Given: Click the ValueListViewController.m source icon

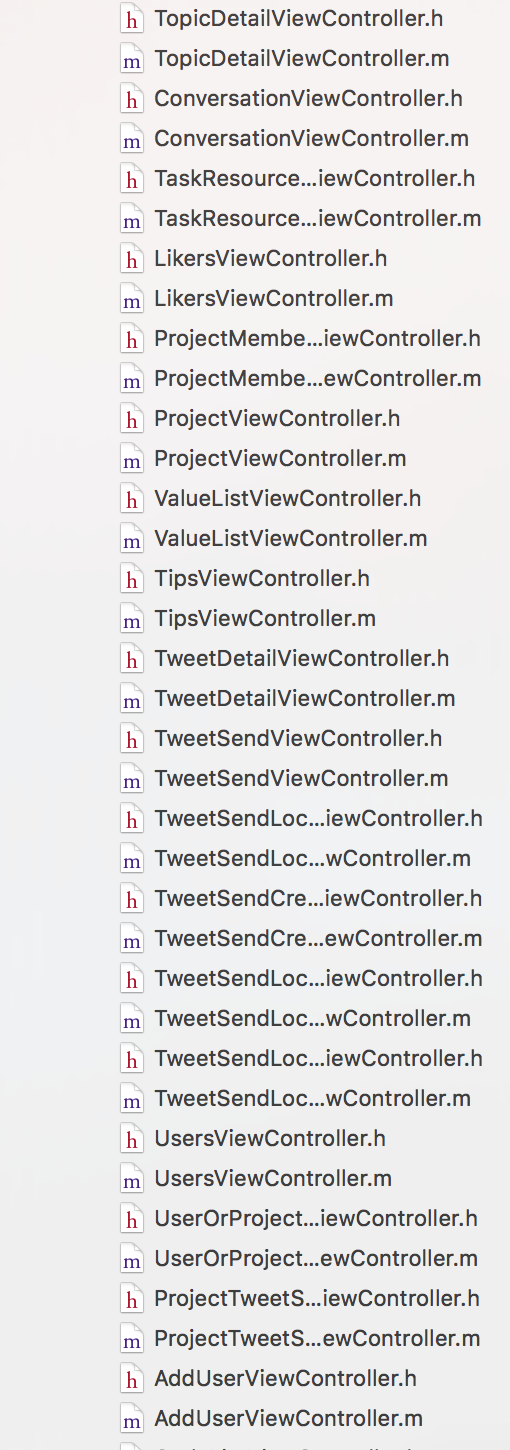Looking at the screenshot, I should click(x=131, y=539).
